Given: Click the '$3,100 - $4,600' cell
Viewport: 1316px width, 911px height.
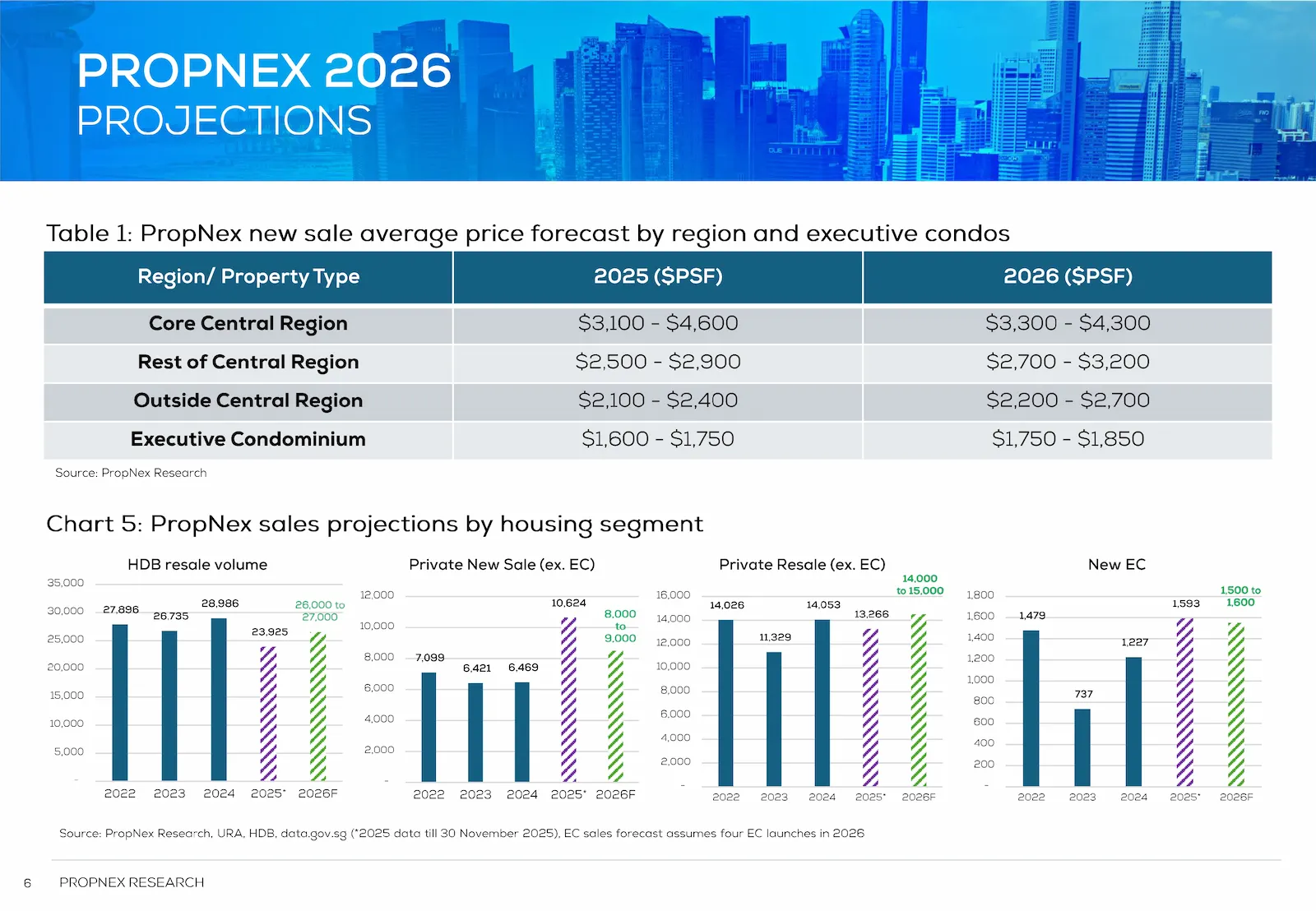Looking at the screenshot, I should 658,324.
